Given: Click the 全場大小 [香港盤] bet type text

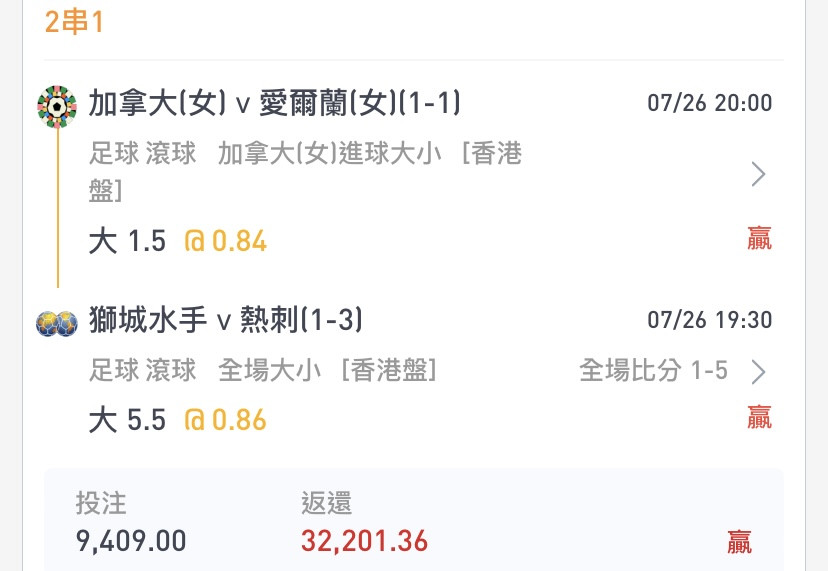Looking at the screenshot, I should coord(328,371).
